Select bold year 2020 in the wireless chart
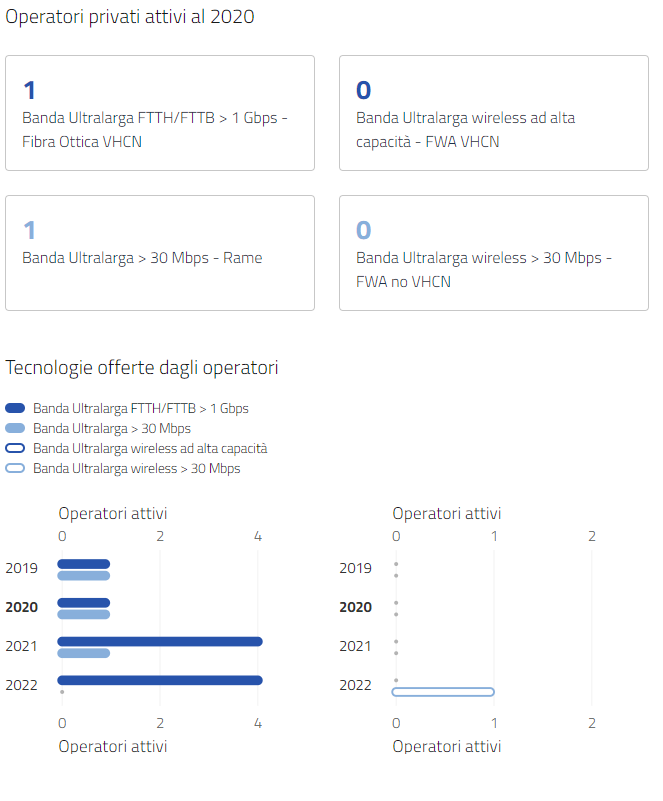The width and height of the screenshot is (663, 801). [356, 607]
